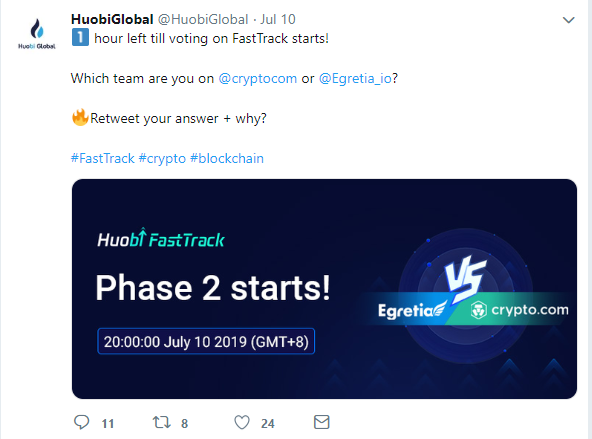The image size is (592, 439).
Task: Click the Huobi Global profile avatar
Action: point(37,34)
